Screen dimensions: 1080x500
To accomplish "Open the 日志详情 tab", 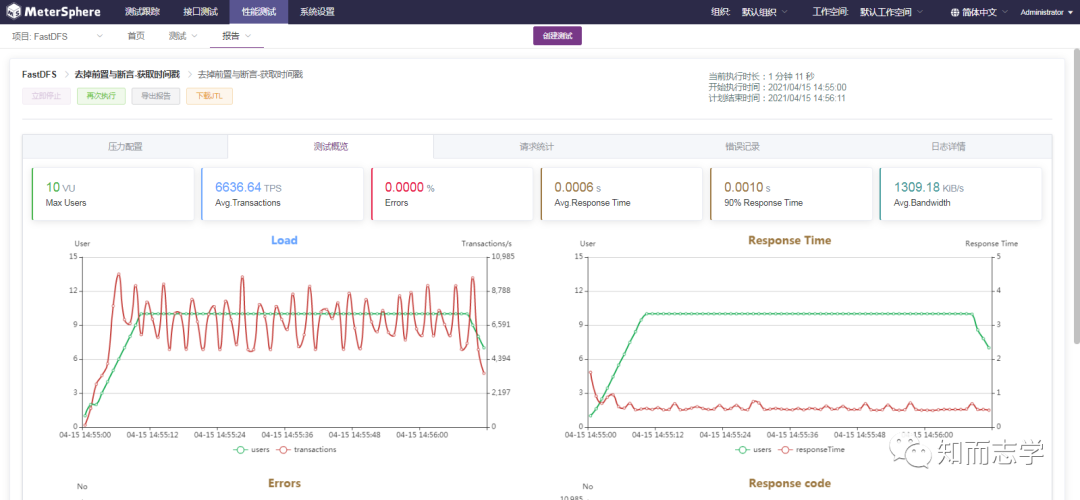I will (948, 147).
